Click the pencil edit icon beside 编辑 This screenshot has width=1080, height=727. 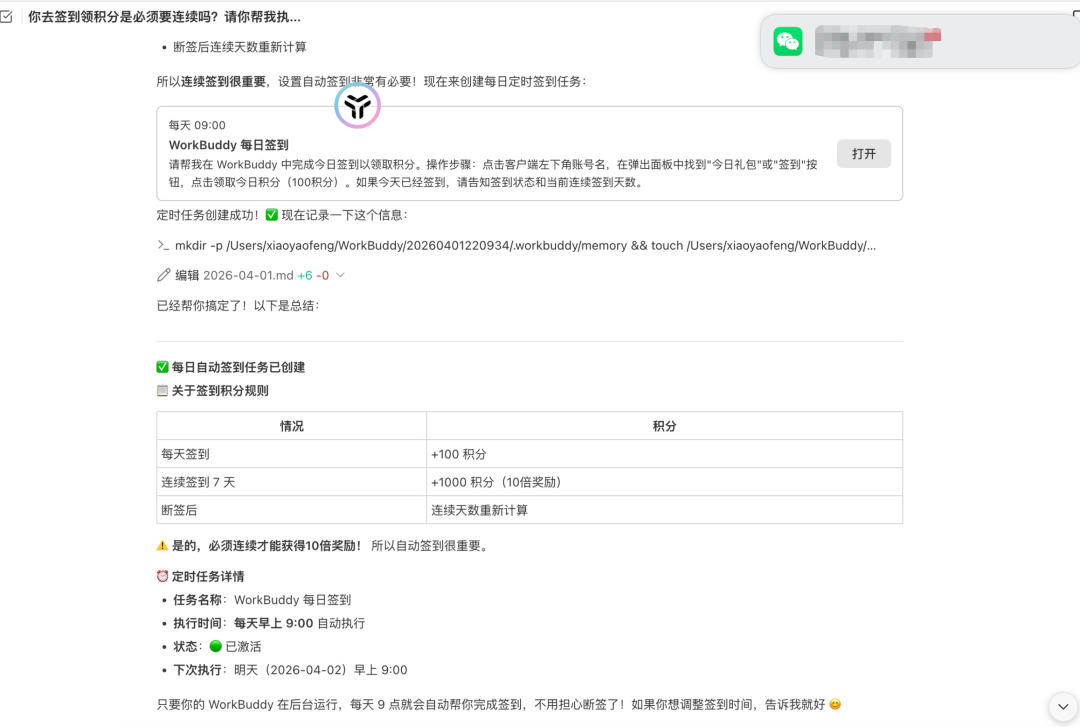(x=163, y=275)
